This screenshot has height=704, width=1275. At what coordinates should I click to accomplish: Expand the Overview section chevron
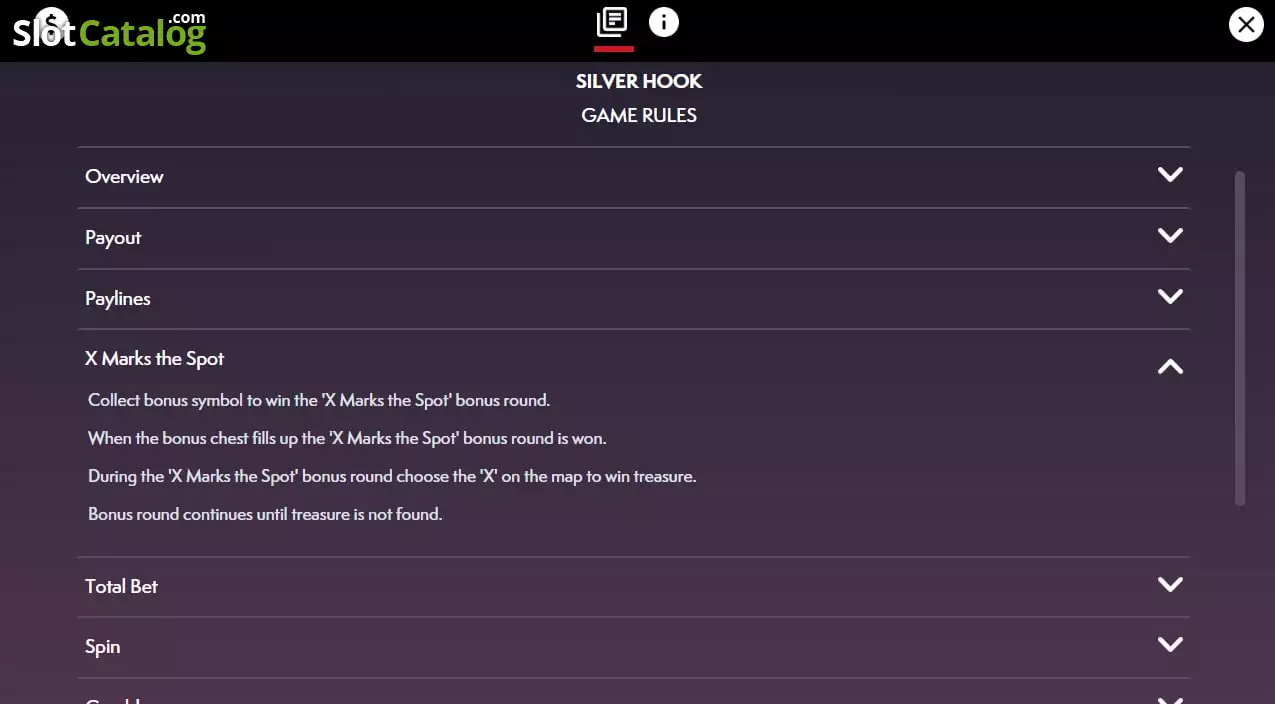pyautogui.click(x=1170, y=175)
